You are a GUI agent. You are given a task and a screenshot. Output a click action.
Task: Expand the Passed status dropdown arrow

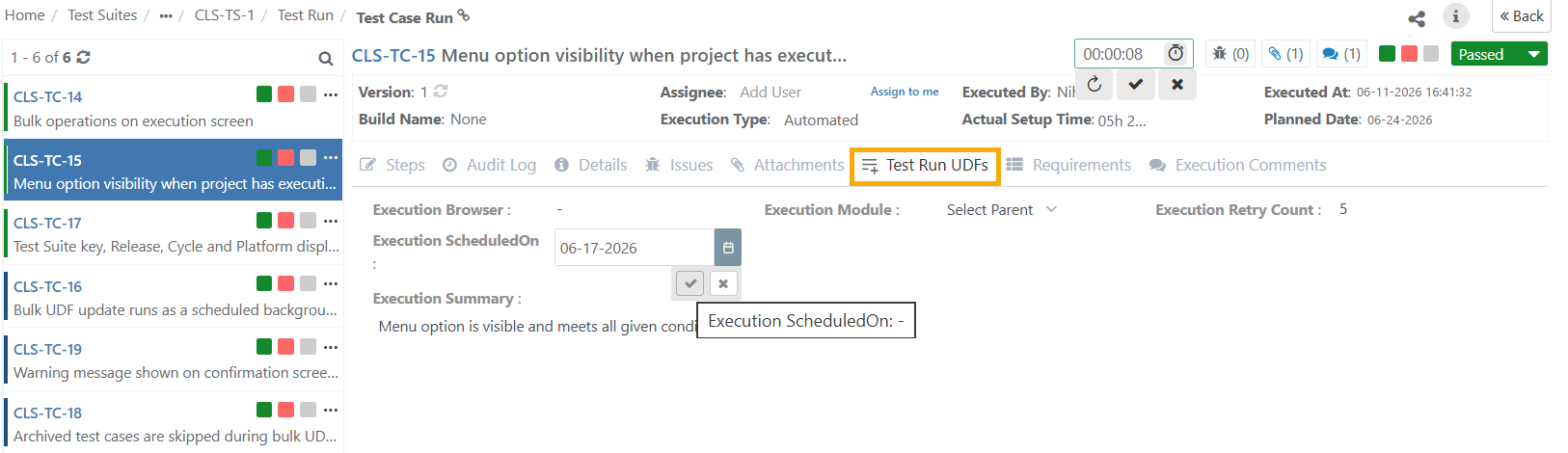coord(1533,54)
